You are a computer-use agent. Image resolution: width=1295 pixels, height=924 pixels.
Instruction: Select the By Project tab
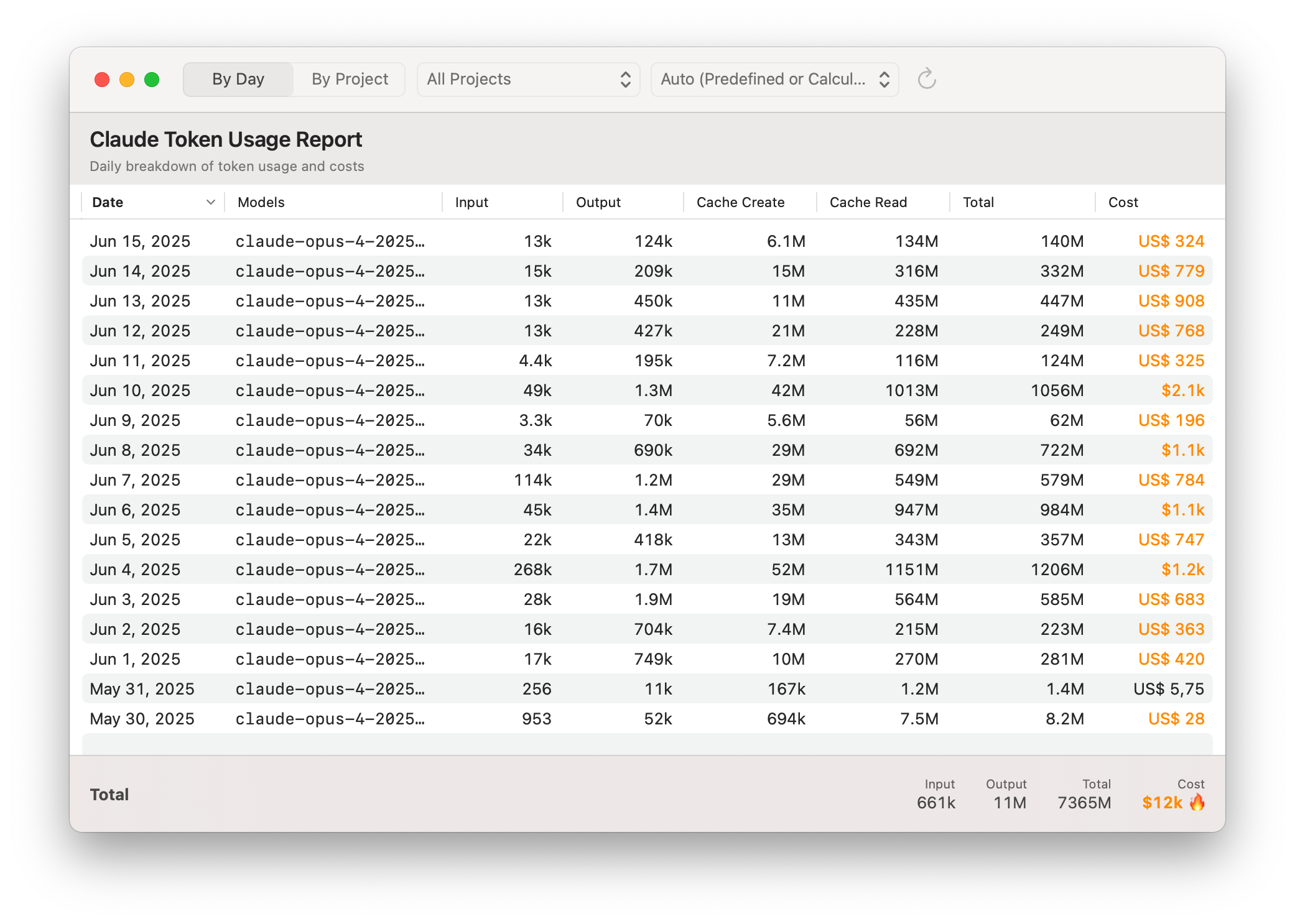tap(350, 79)
